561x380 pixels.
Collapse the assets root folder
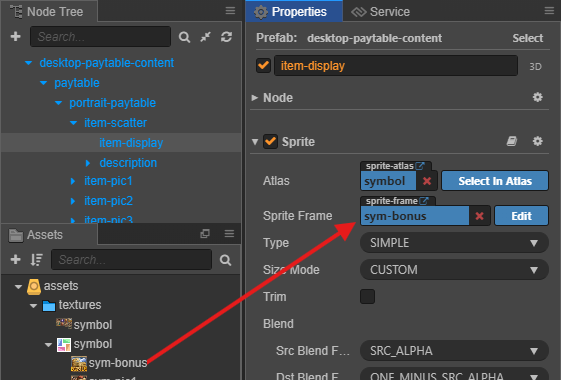point(18,287)
